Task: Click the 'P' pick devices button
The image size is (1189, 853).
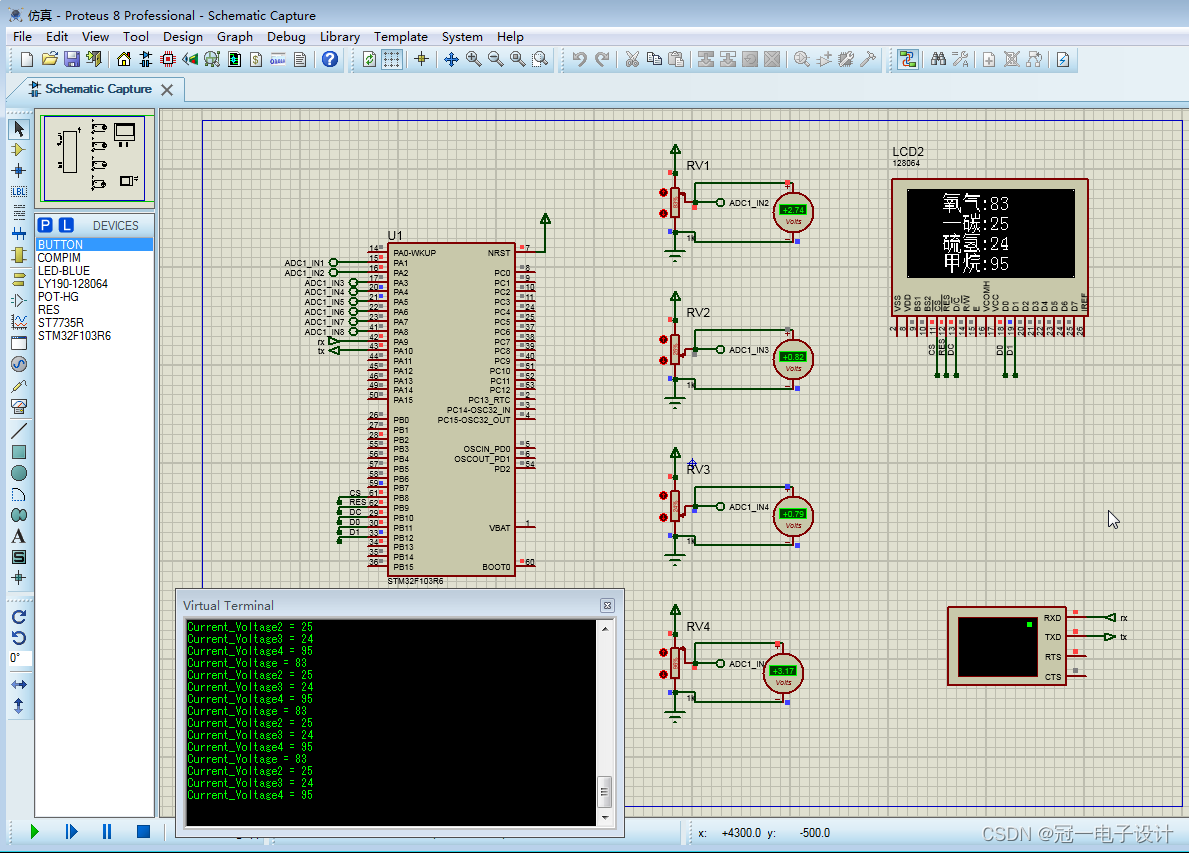Action: [46, 225]
